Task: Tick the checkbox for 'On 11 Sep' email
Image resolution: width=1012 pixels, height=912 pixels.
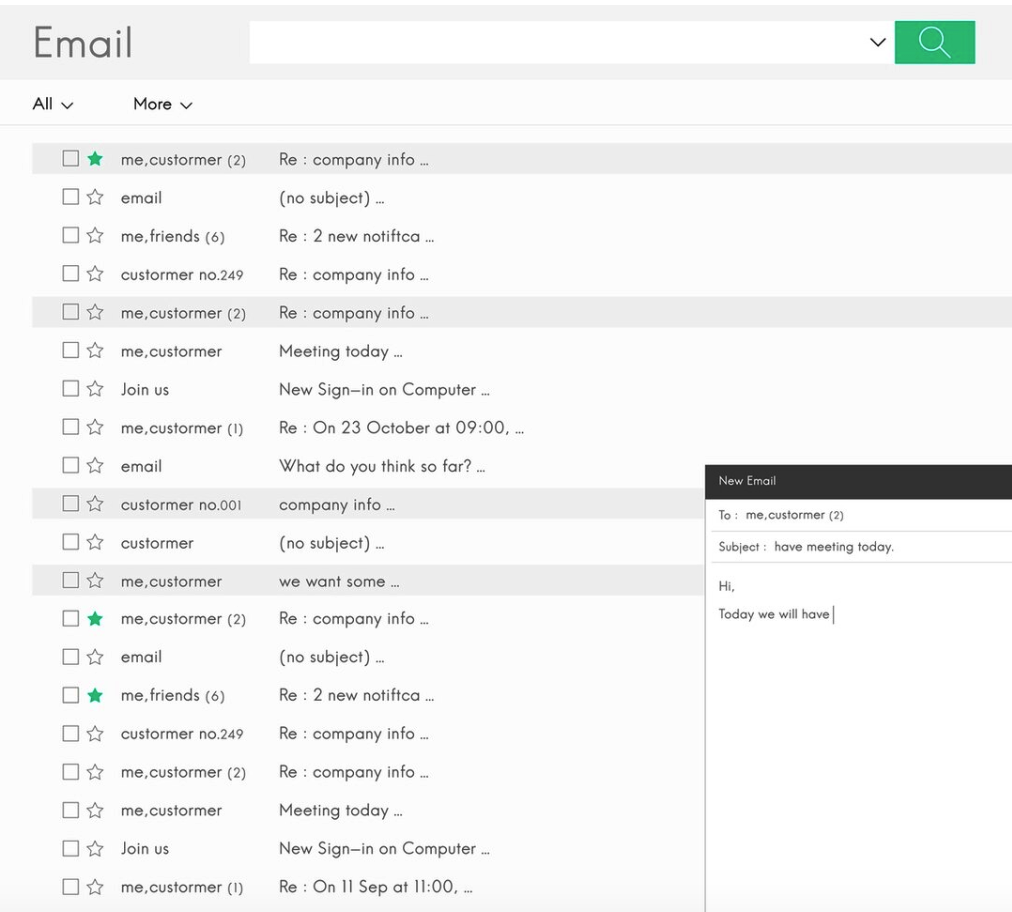Action: coord(70,886)
